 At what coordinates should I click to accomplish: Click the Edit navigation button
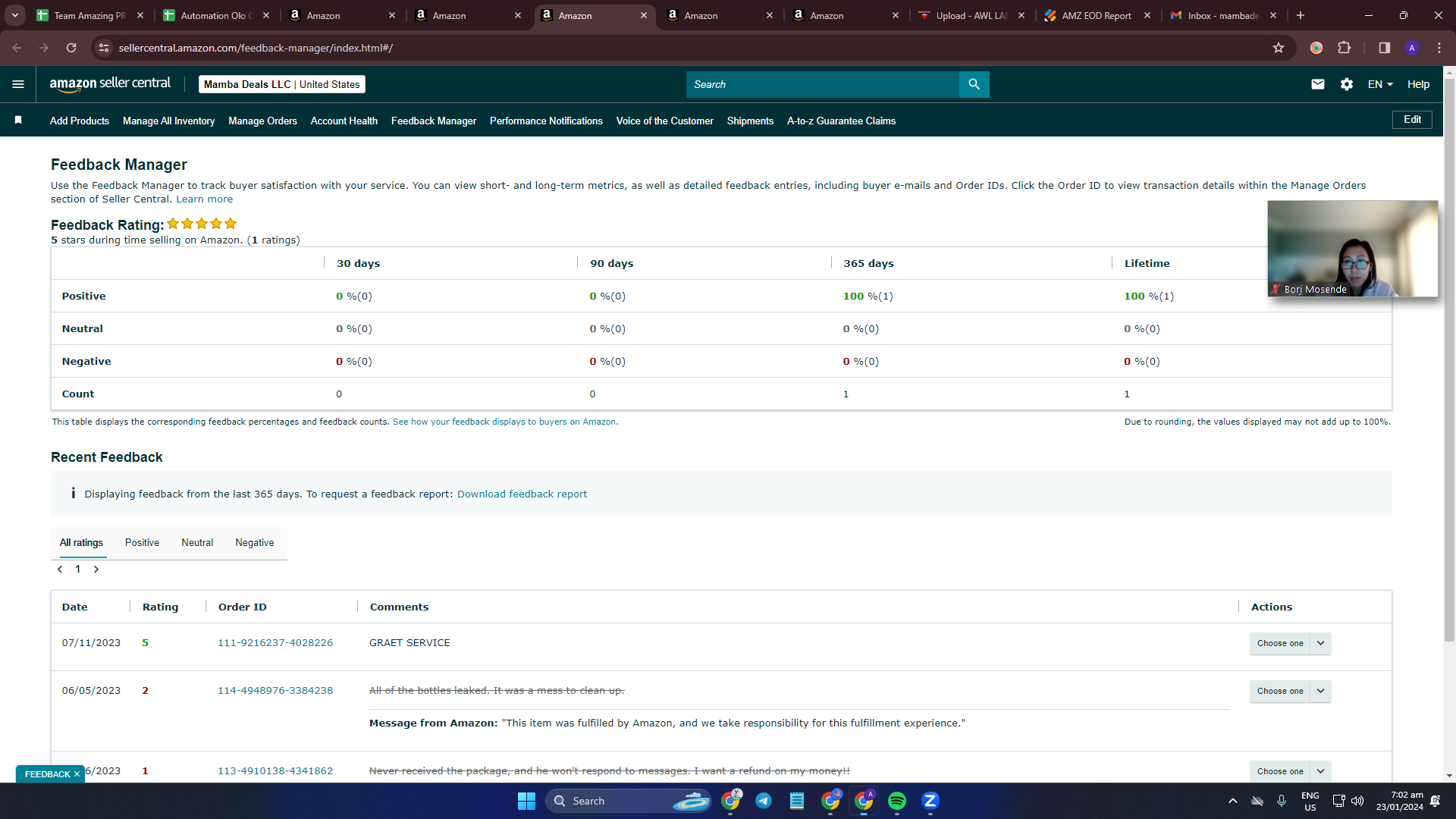(x=1412, y=120)
